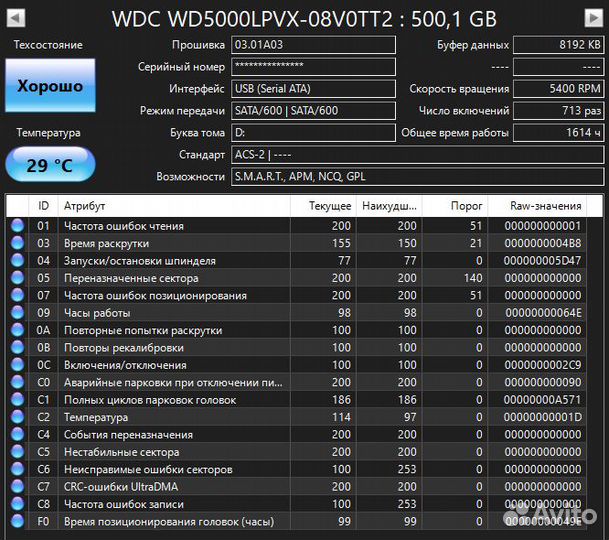The image size is (609, 540).
Task: Click the standard field ACS-2
Action: point(418,155)
